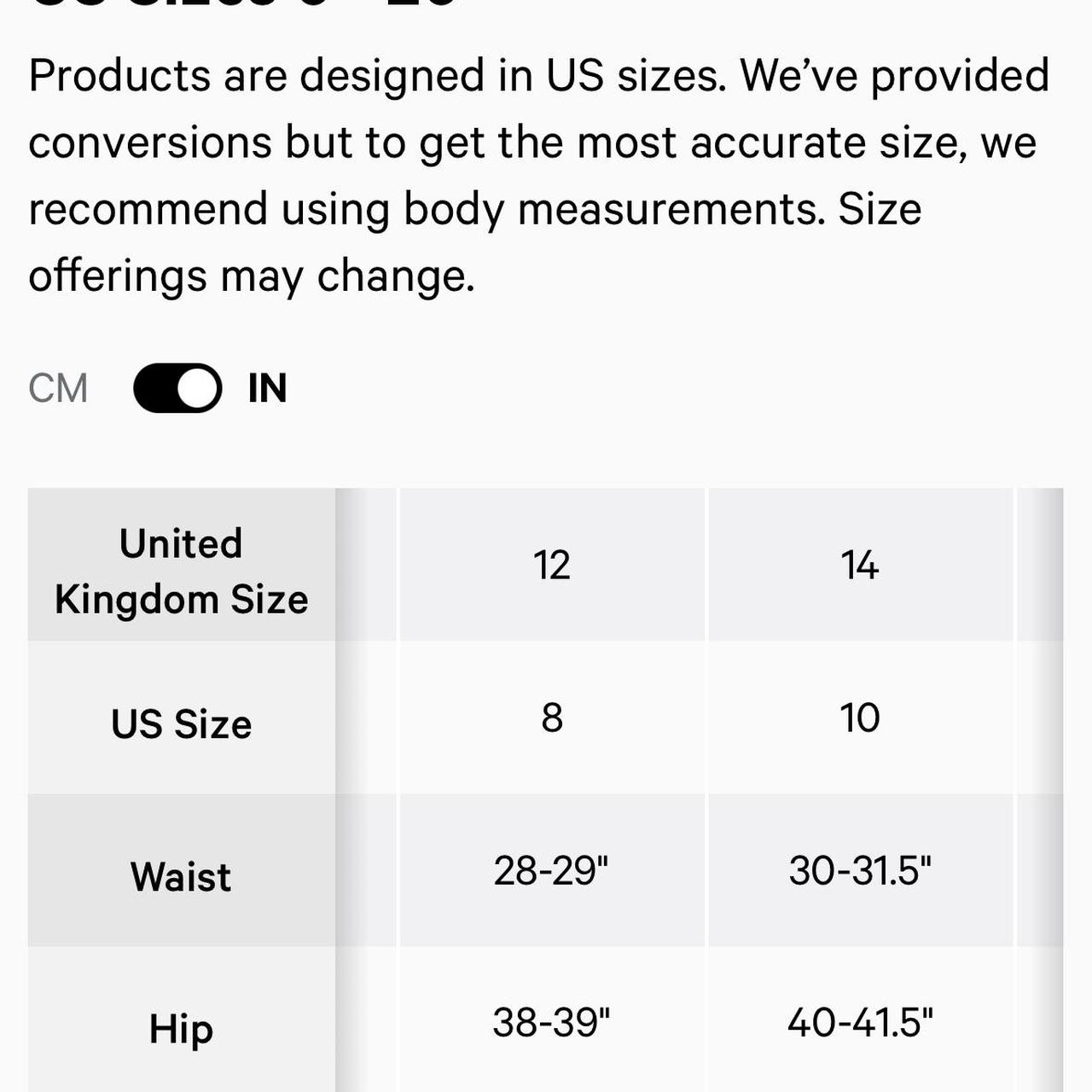Click the partially visible column at table's right edge
Image resolution: width=1092 pixels, height=1092 pixels.
pos(1041,790)
